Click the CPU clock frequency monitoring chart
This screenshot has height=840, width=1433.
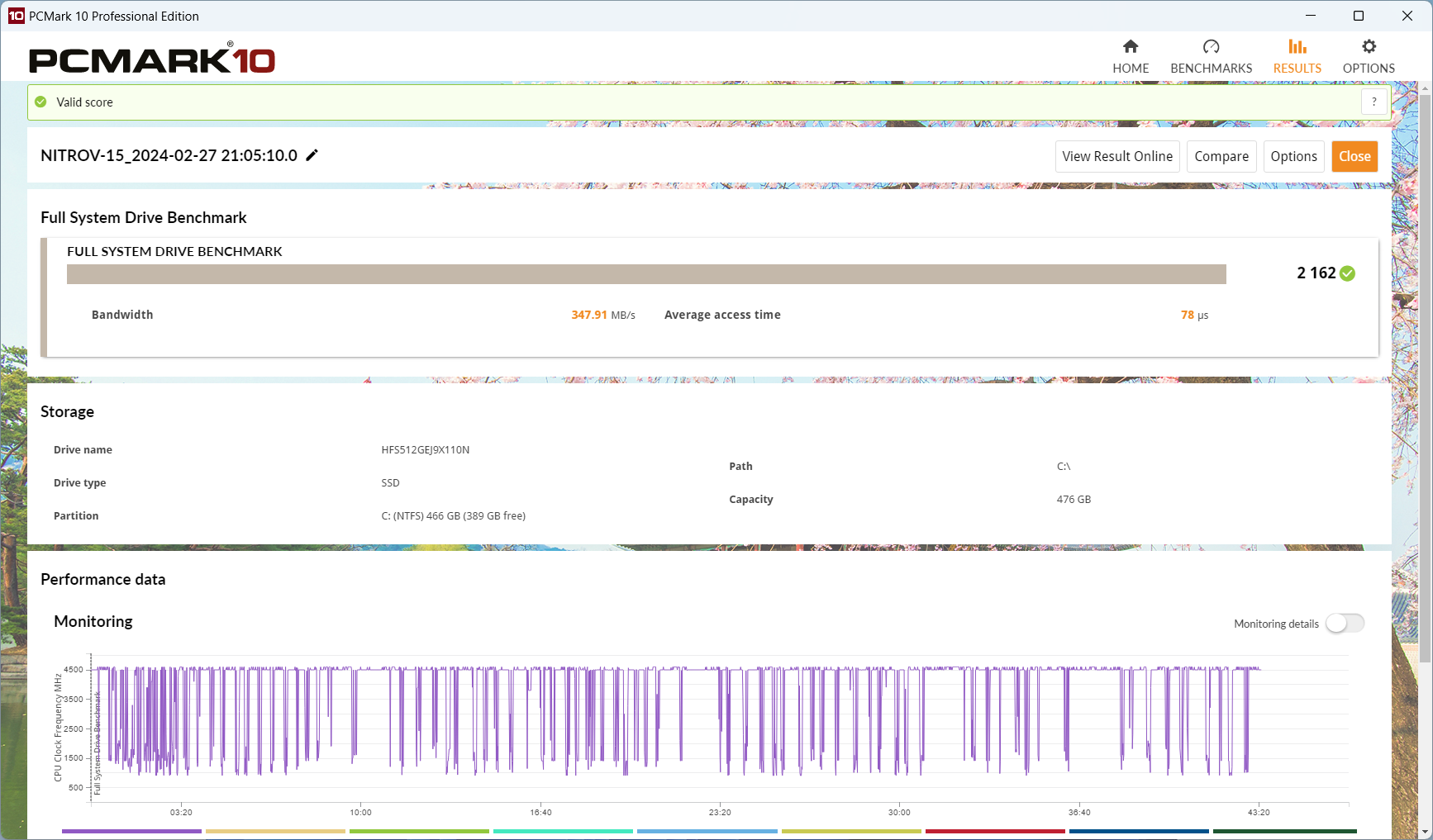pos(719,727)
